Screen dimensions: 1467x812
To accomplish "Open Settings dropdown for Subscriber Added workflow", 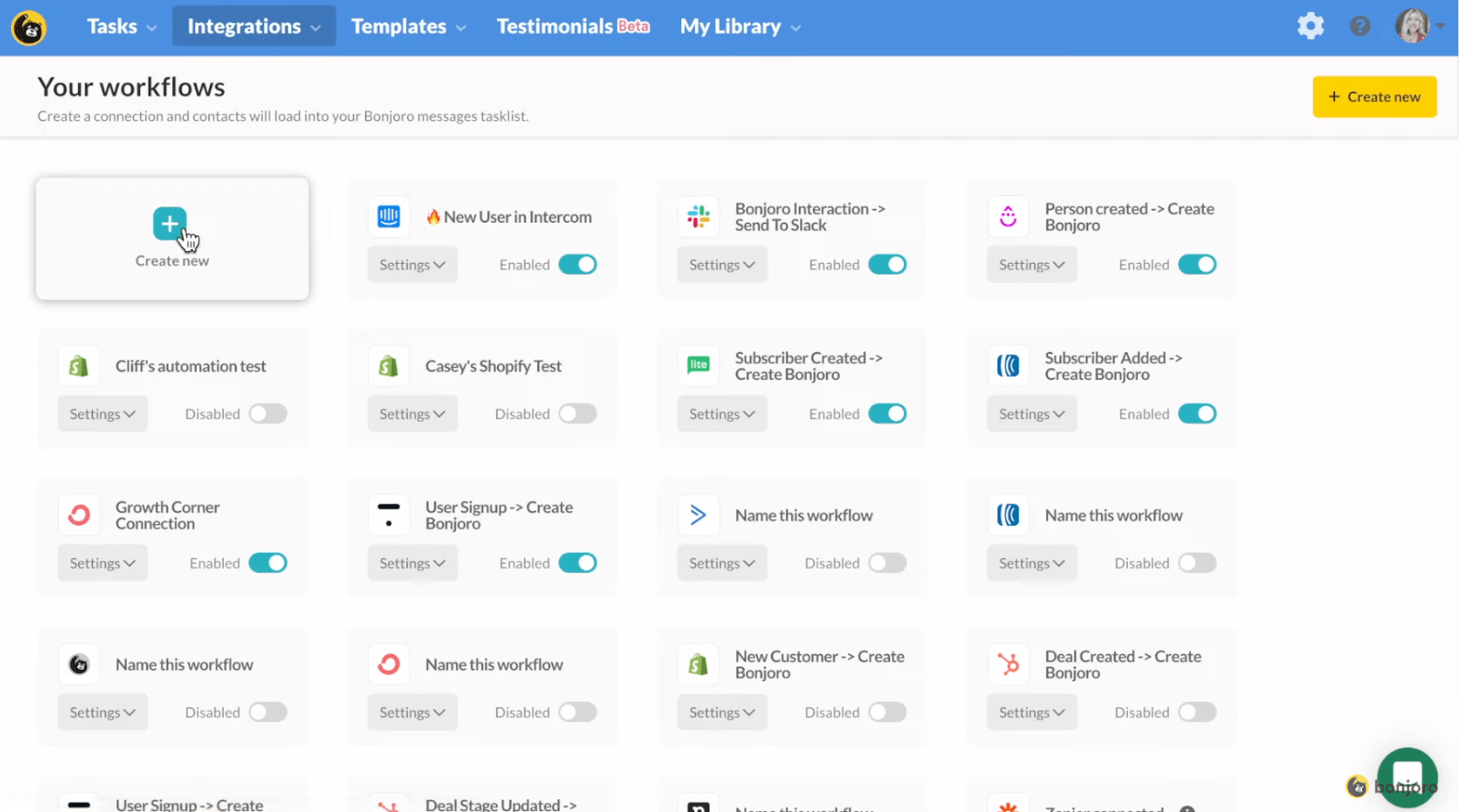I will [x=1031, y=414].
